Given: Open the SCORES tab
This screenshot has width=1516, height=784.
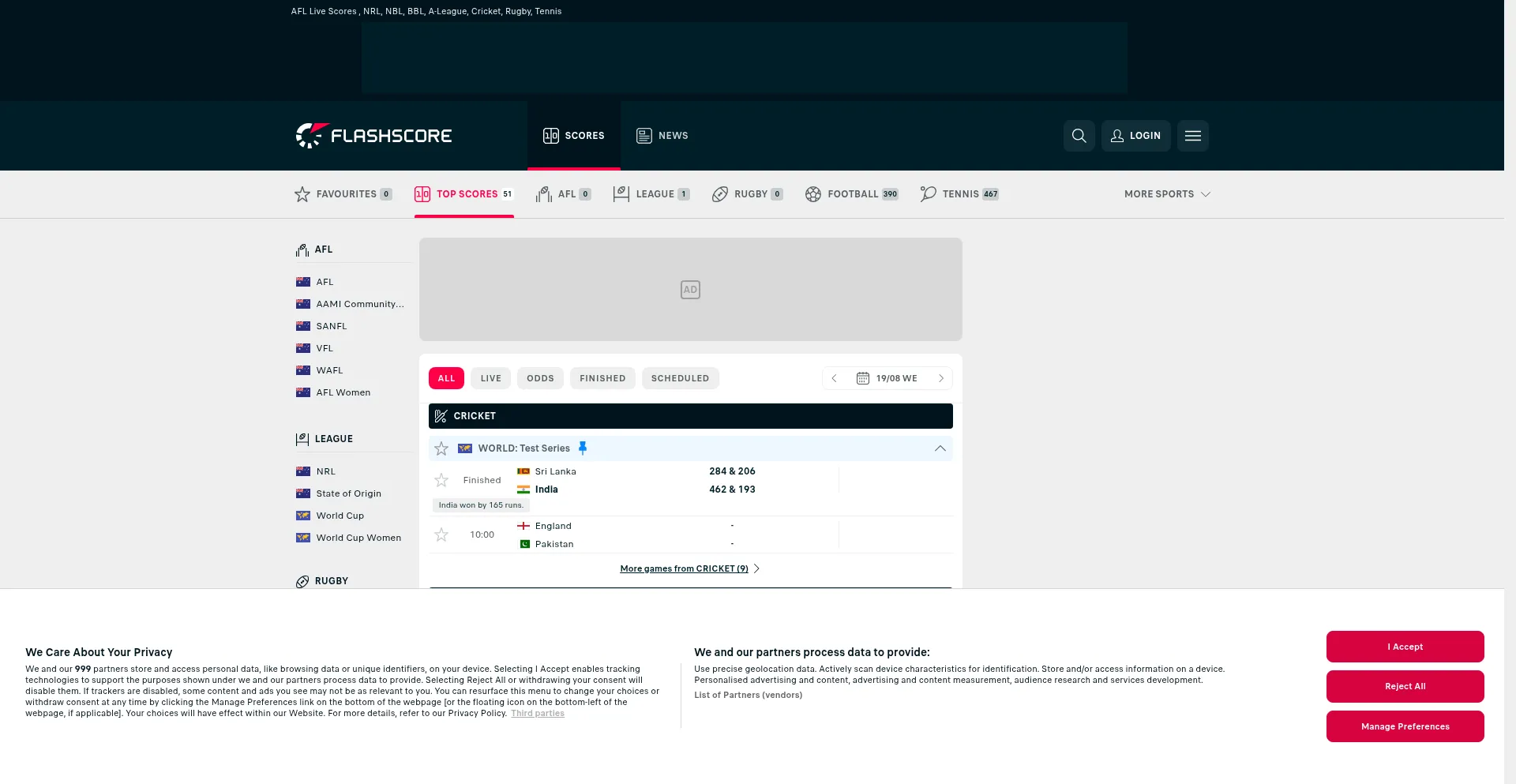Looking at the screenshot, I should [x=574, y=136].
